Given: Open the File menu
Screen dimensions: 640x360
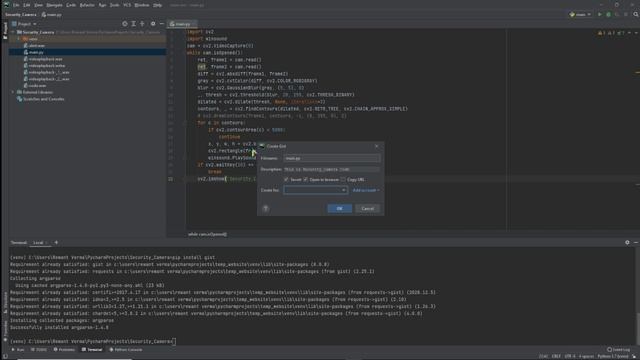Looking at the screenshot, I should pyautogui.click(x=16, y=5).
